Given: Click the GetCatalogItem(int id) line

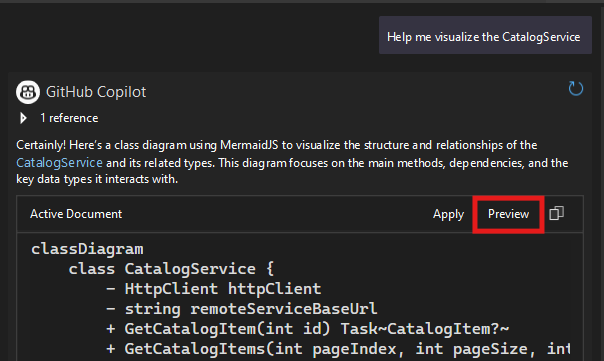Looking at the screenshot, I should coord(307,329).
